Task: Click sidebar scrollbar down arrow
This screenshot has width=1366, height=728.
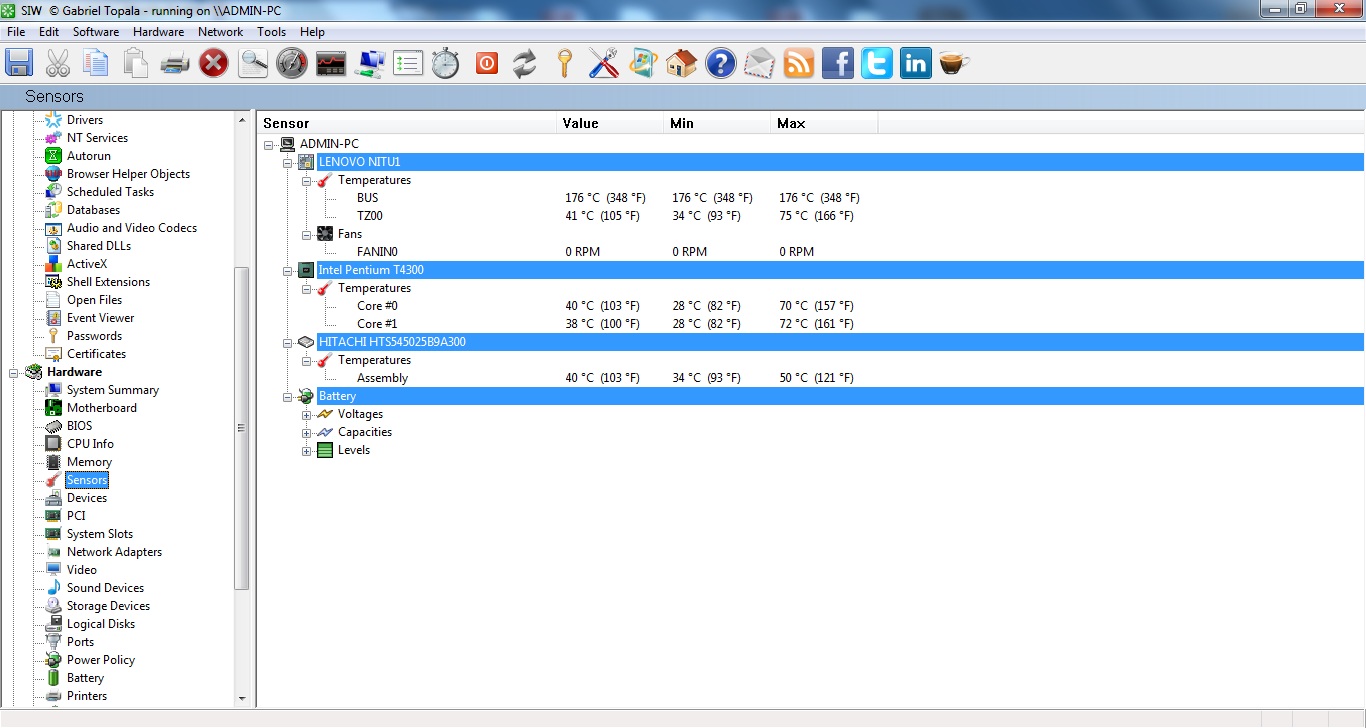Action: pos(241,698)
